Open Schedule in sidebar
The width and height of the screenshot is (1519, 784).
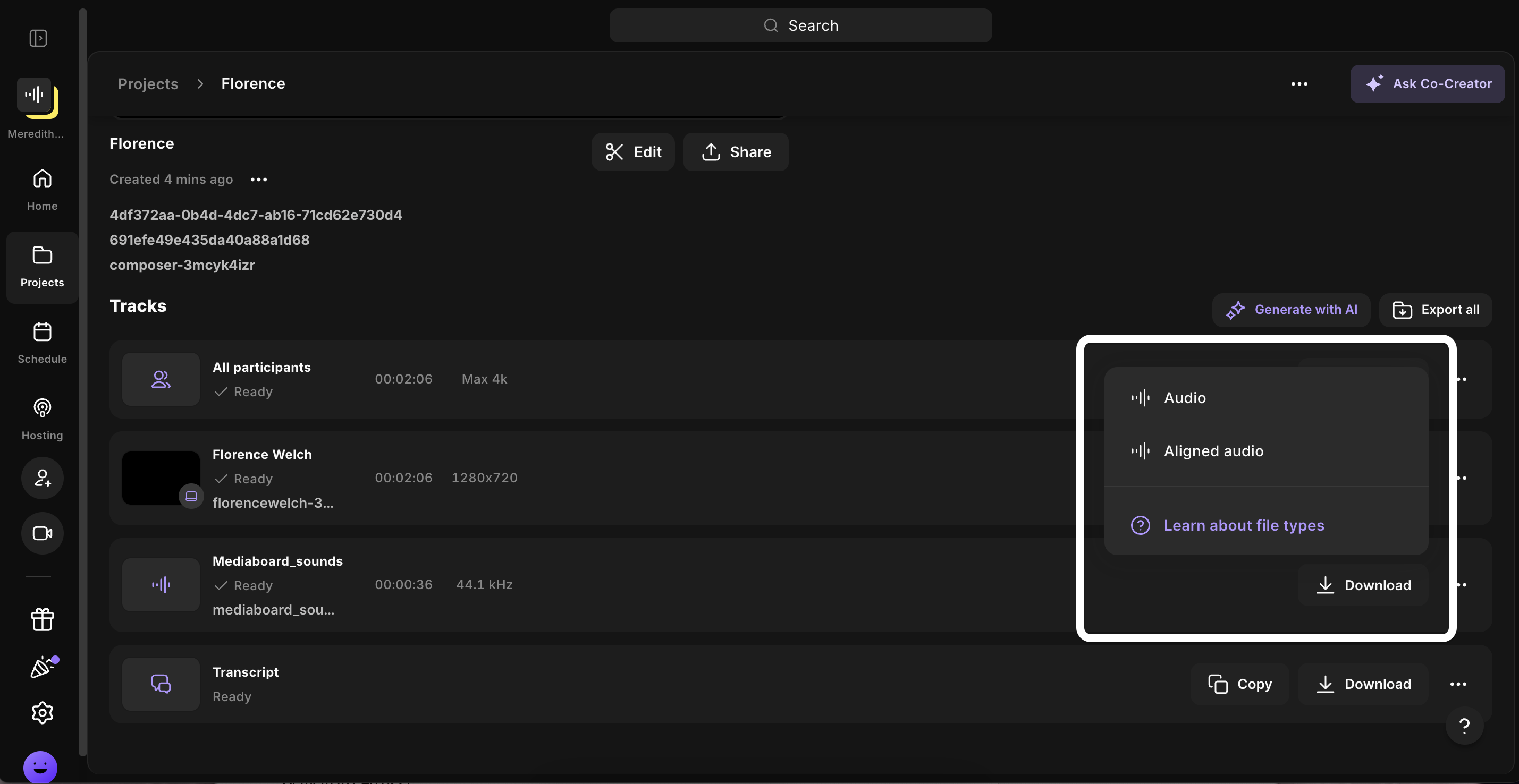point(42,343)
